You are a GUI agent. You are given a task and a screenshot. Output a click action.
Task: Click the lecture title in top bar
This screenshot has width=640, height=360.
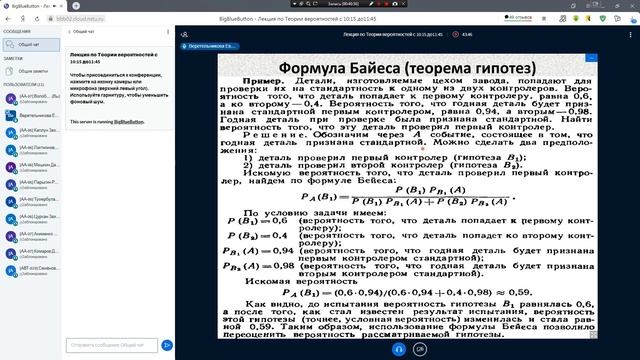coord(393,35)
